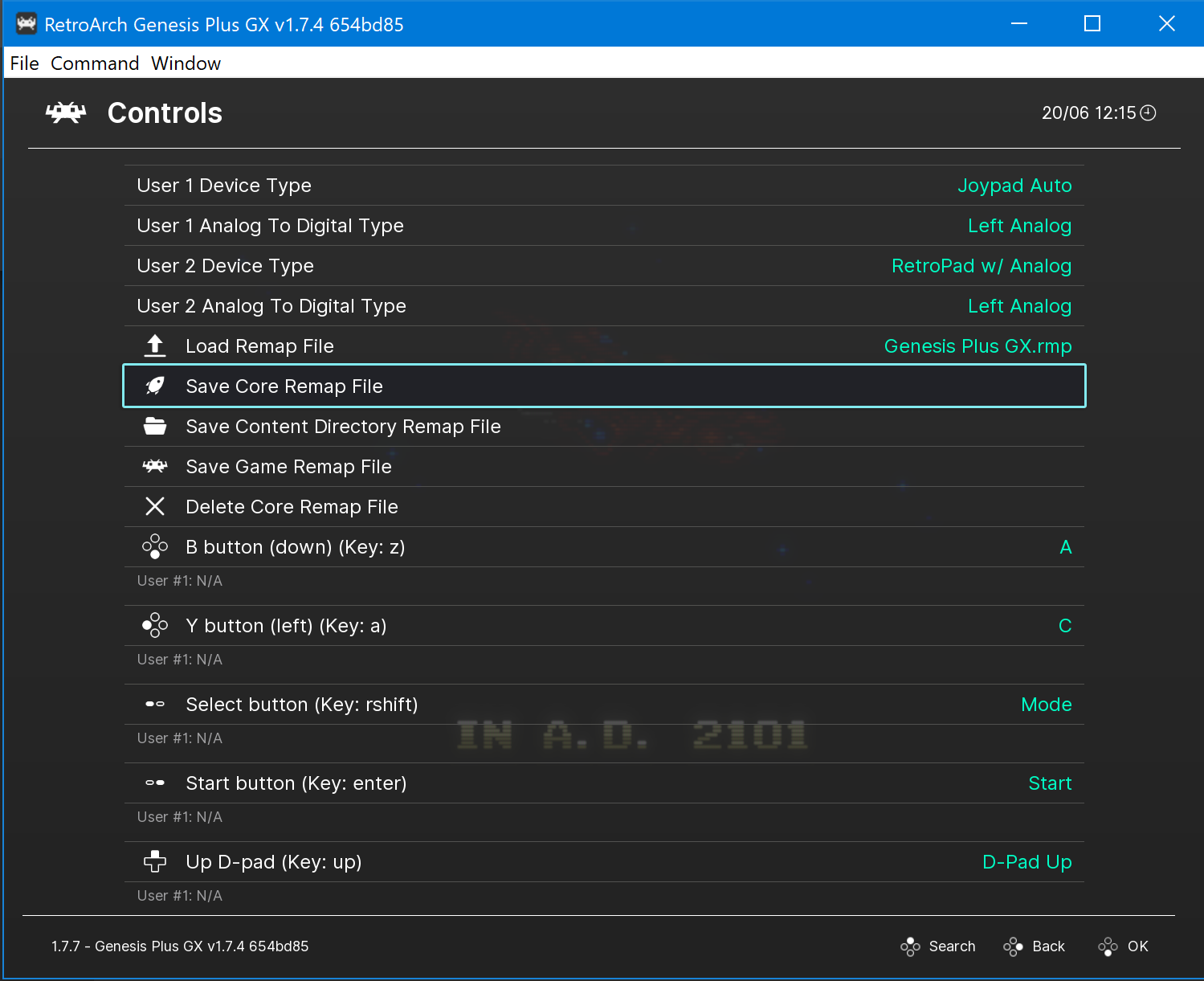Select Save Game Remap File entry
This screenshot has height=981, width=1204.
[x=604, y=467]
